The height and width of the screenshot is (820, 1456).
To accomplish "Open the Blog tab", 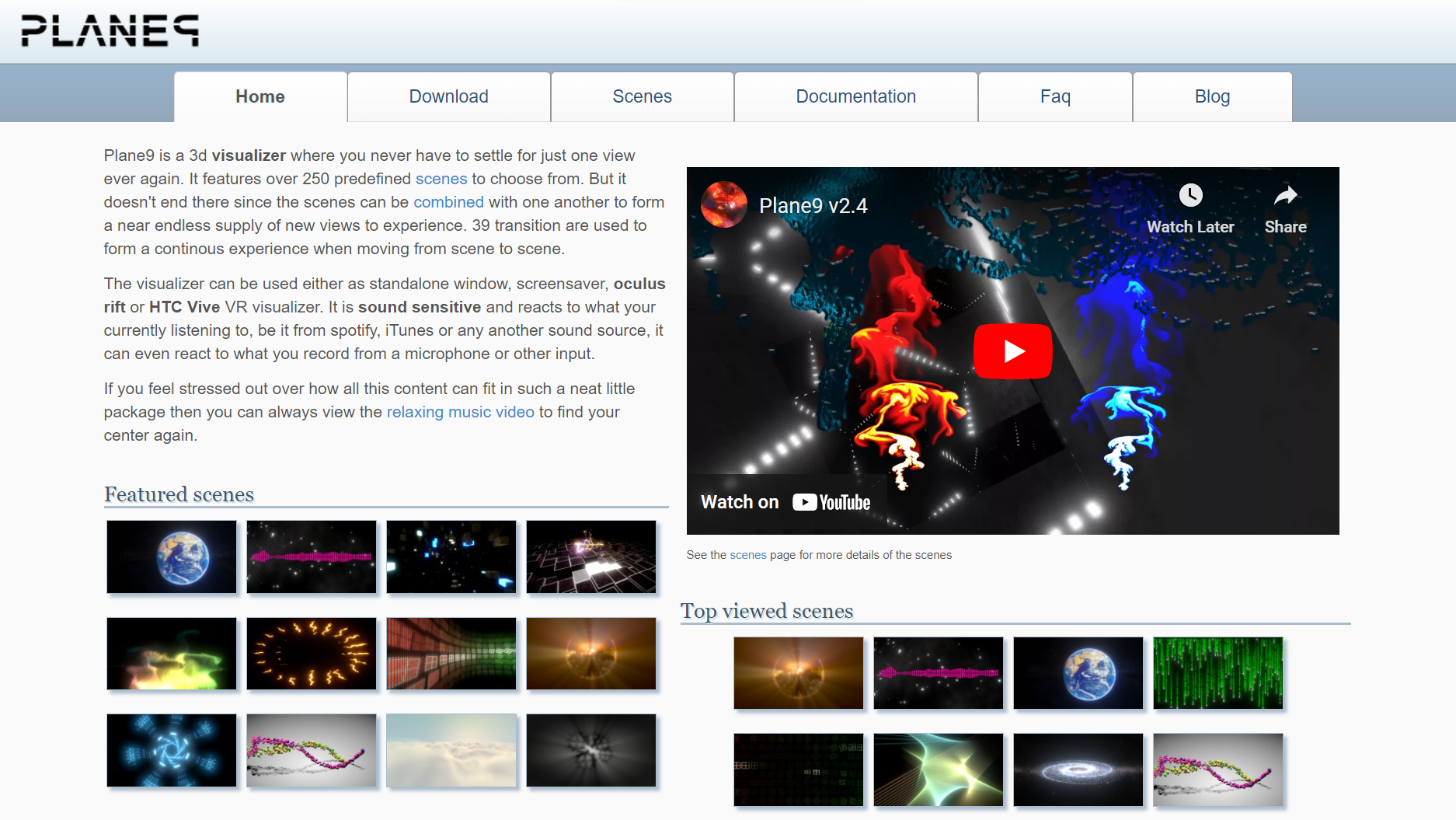I will (1212, 96).
